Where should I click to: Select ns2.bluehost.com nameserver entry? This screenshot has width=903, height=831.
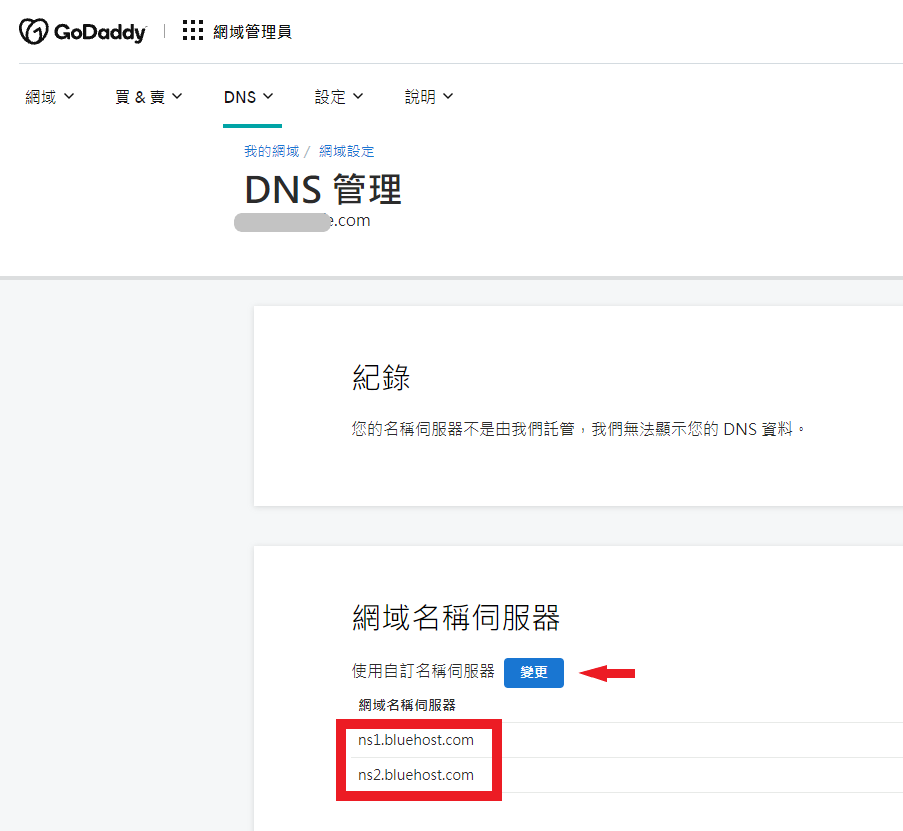(x=416, y=775)
